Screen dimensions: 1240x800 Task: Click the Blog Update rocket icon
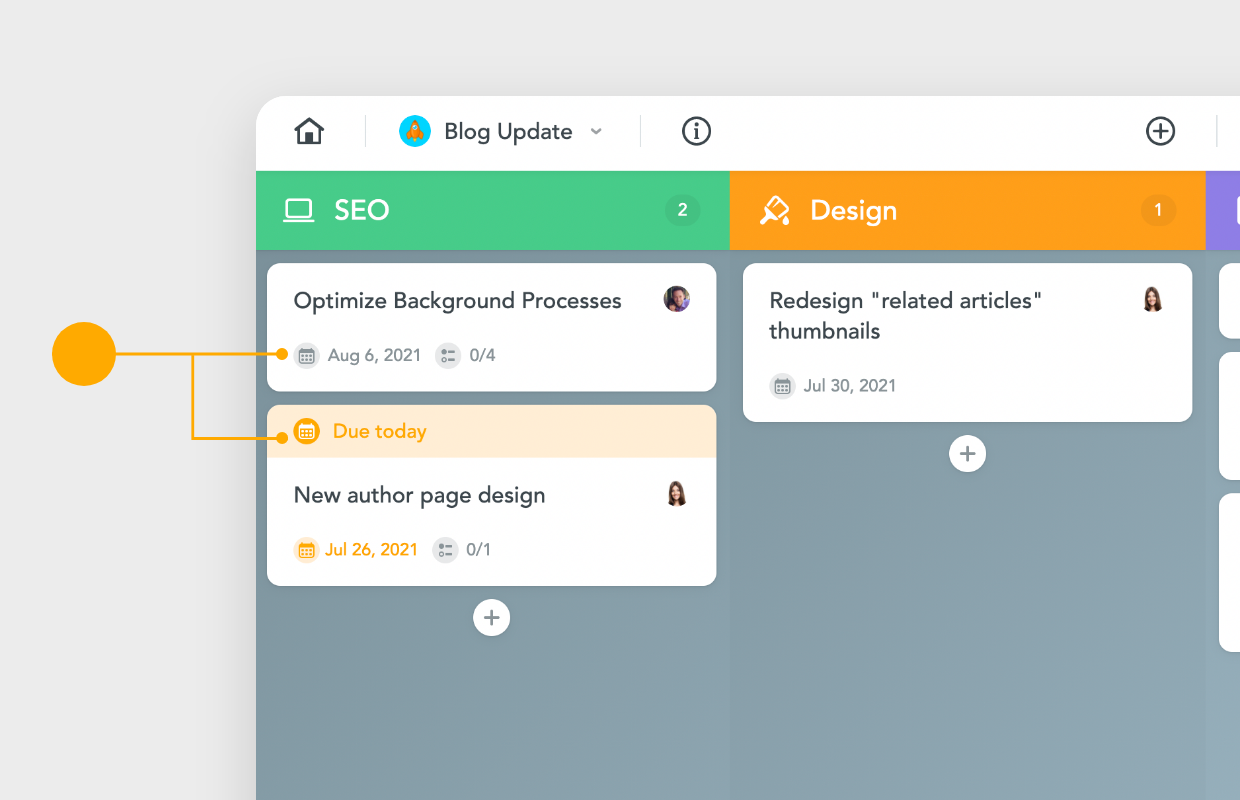tap(415, 131)
